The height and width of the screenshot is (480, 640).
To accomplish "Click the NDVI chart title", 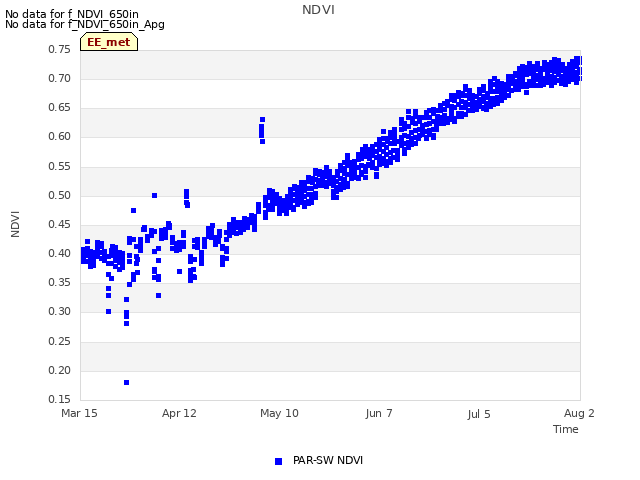I will coord(318,10).
